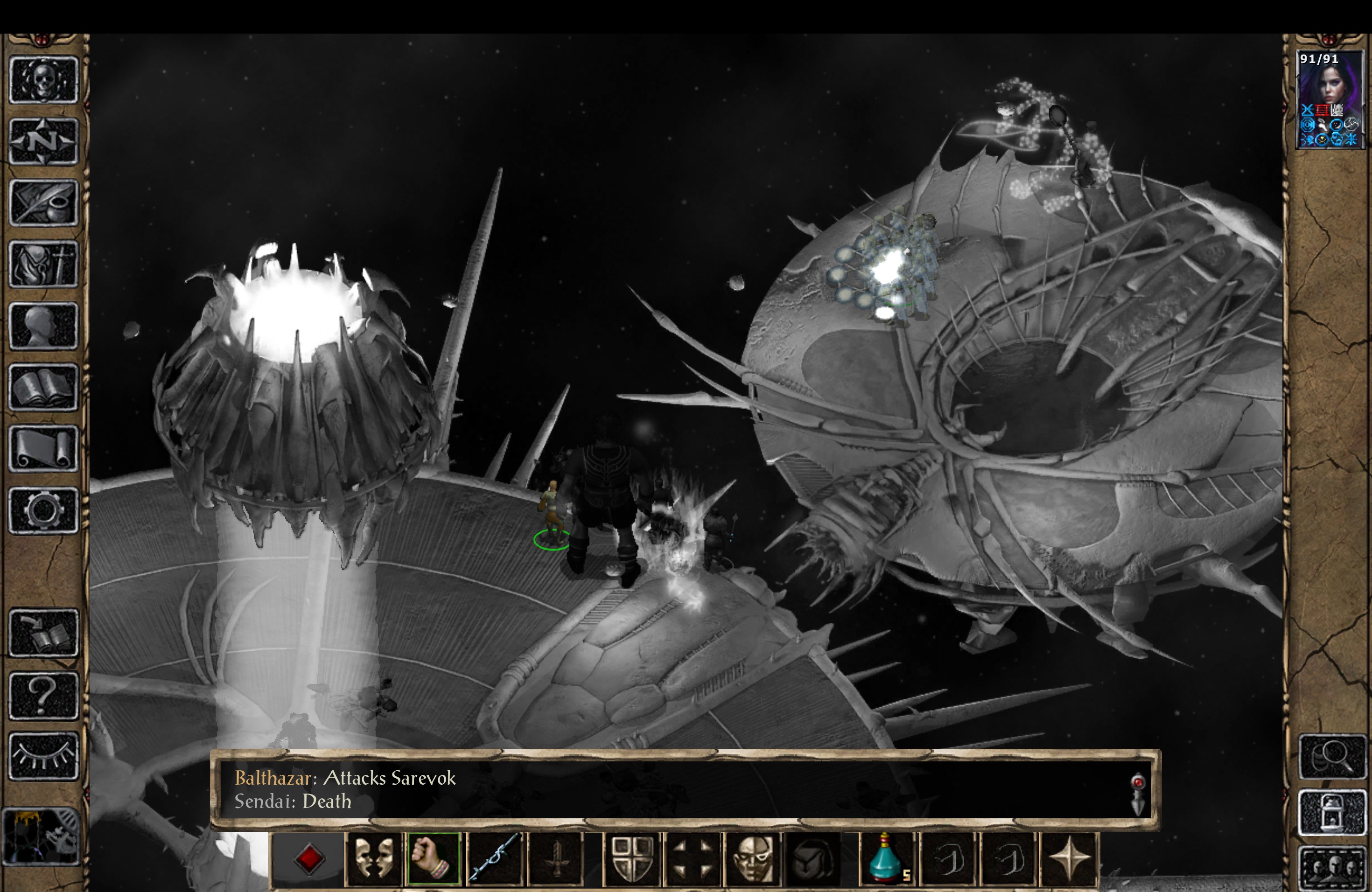The width and height of the screenshot is (1372, 892).
Task: Click the 'Balthazar: Attacks Sarevok' log line
Action: (345, 778)
